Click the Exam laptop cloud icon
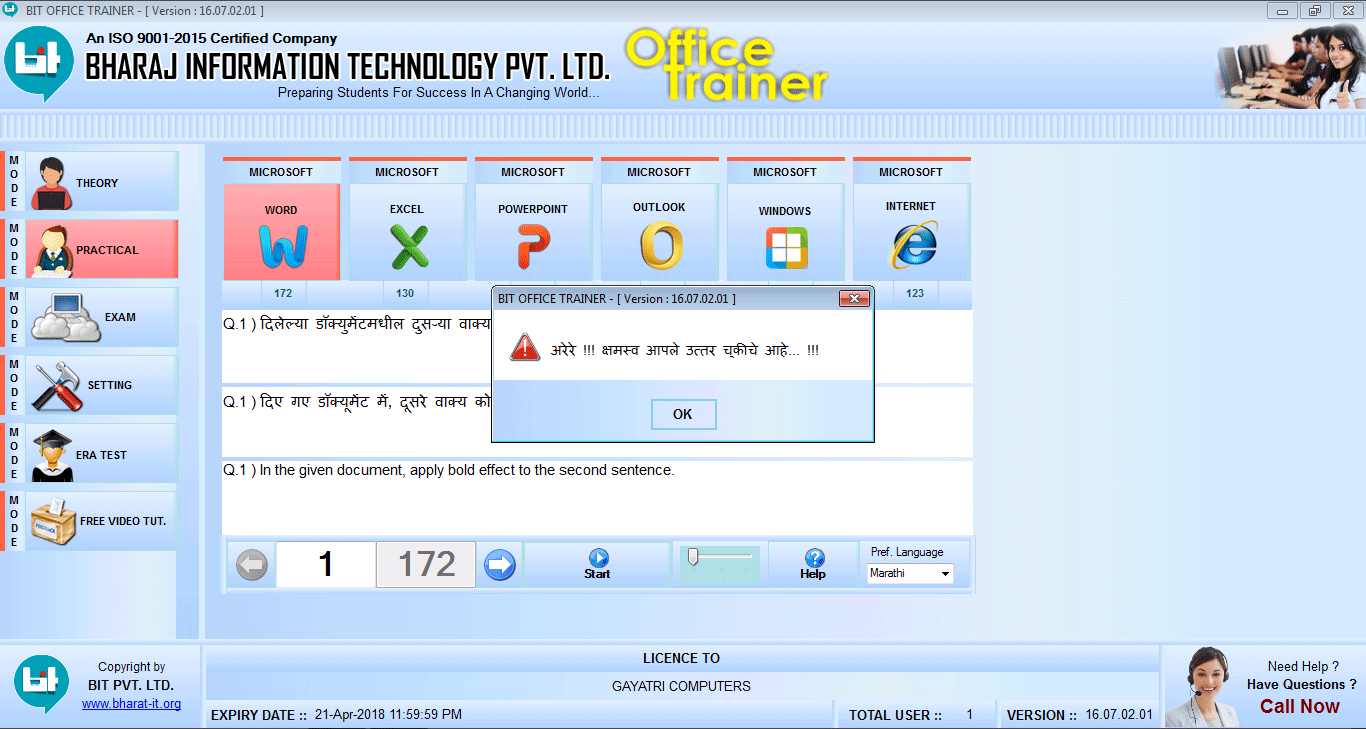 pyautogui.click(x=66, y=318)
